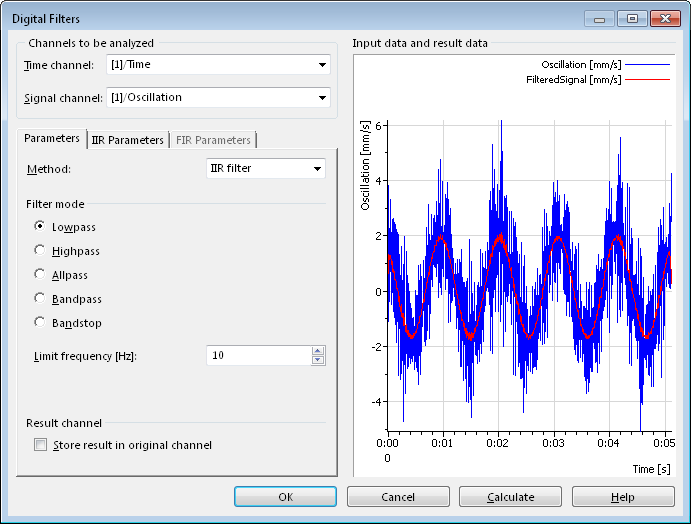Viewport: 691px width, 524px height.
Task: Enable Store result in original channel
Action: pos(41,445)
